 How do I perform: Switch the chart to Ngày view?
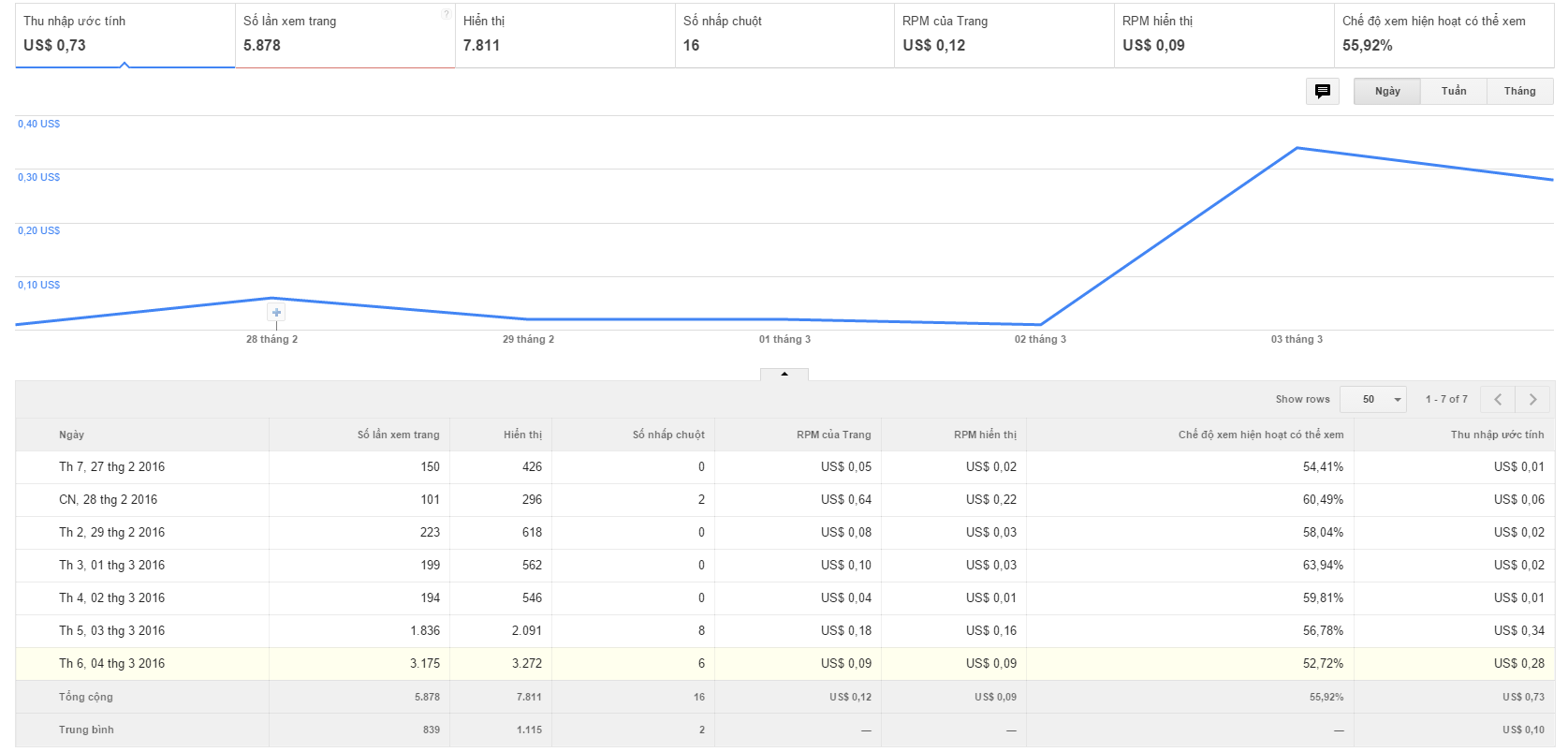click(1387, 91)
